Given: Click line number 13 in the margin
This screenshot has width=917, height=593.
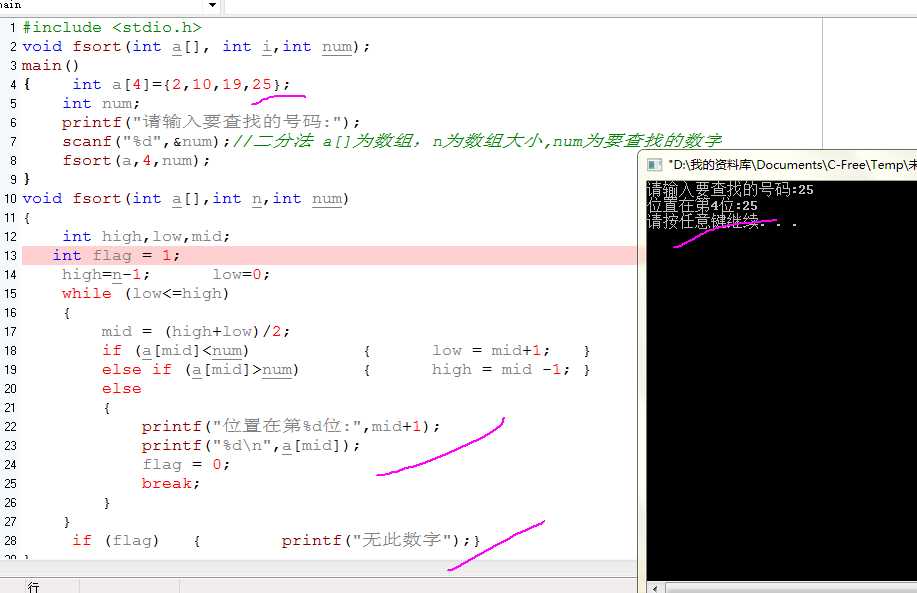Looking at the screenshot, I should (x=11, y=256).
